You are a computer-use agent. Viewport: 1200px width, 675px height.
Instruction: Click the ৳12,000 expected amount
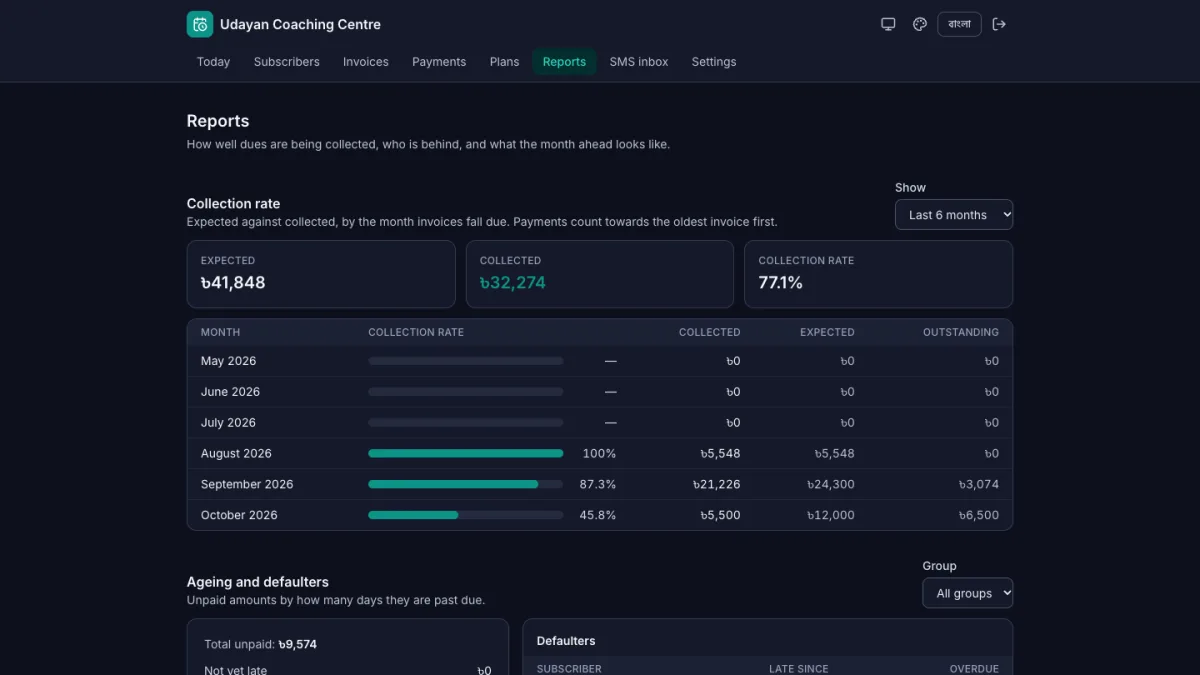(x=831, y=516)
